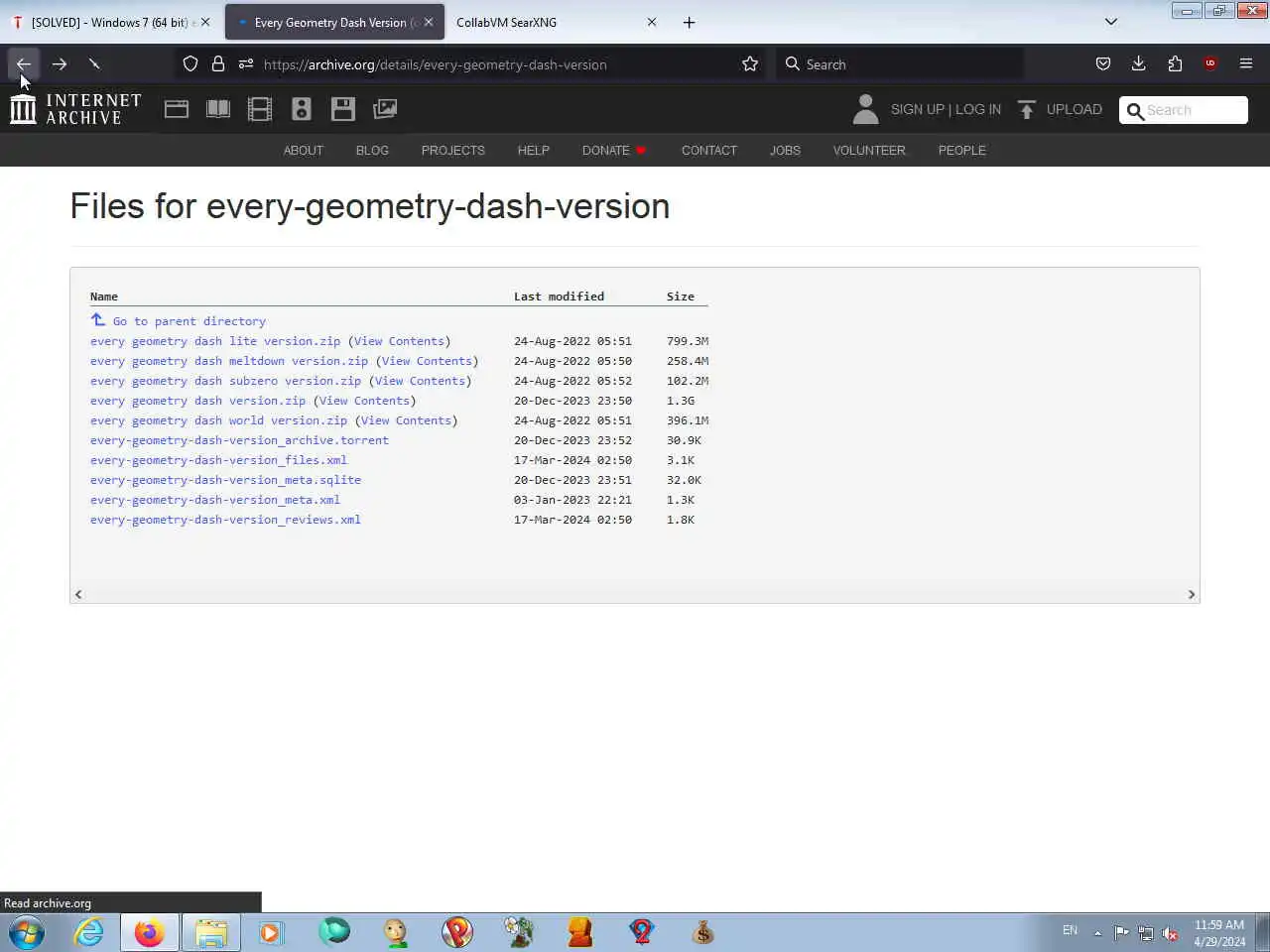Open the Firefox downloads panel
1270x952 pixels.
point(1139,64)
